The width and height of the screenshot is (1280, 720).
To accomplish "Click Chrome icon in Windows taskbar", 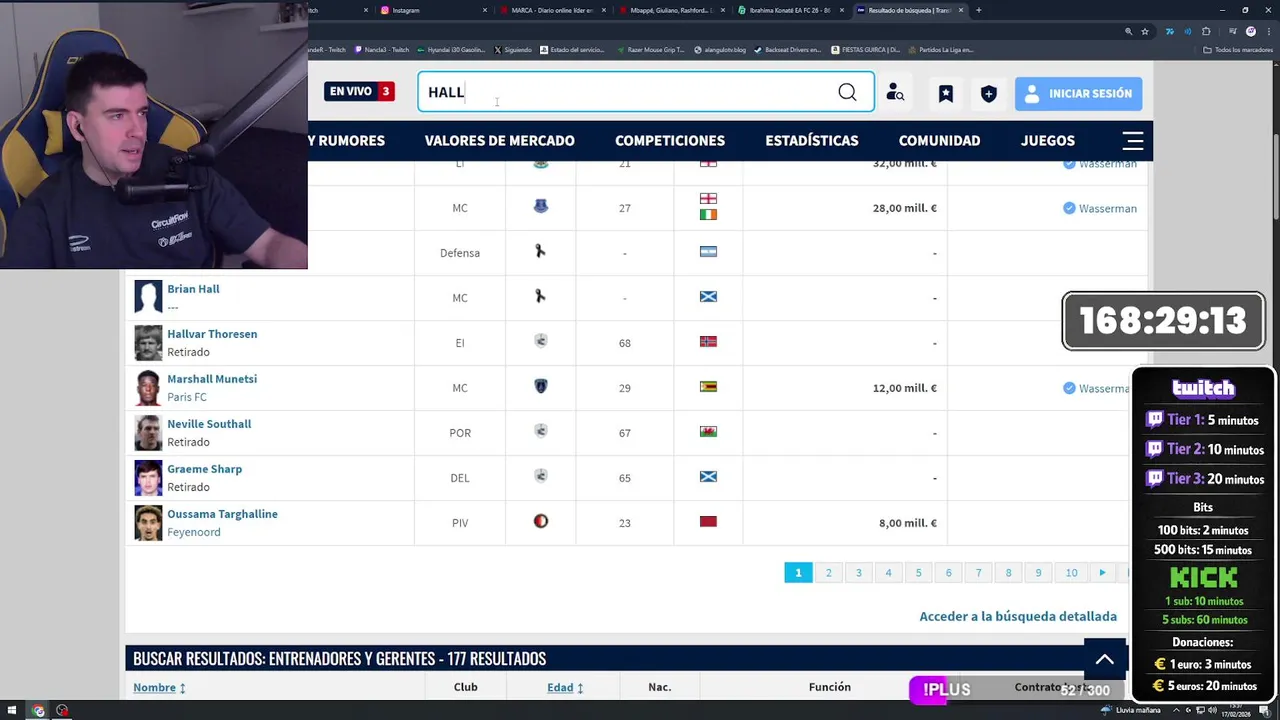I will 38,711.
